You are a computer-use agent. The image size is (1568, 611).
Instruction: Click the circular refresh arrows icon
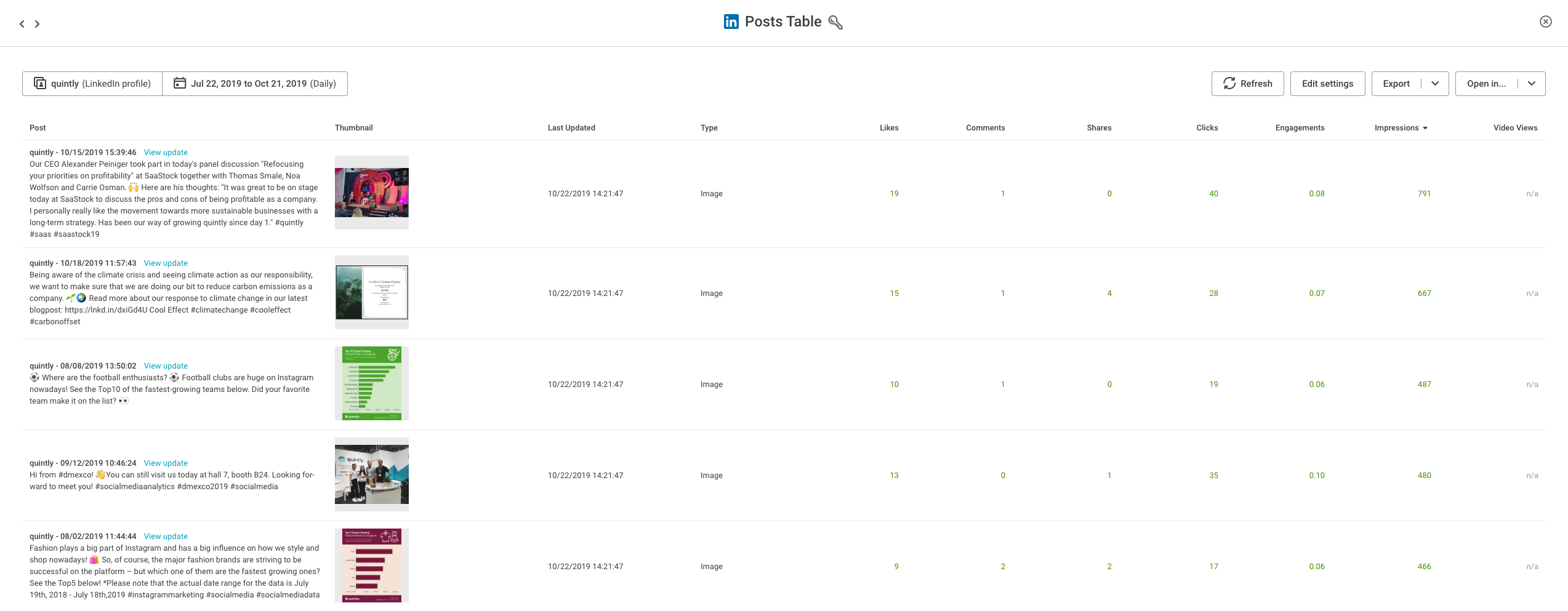coord(1229,83)
